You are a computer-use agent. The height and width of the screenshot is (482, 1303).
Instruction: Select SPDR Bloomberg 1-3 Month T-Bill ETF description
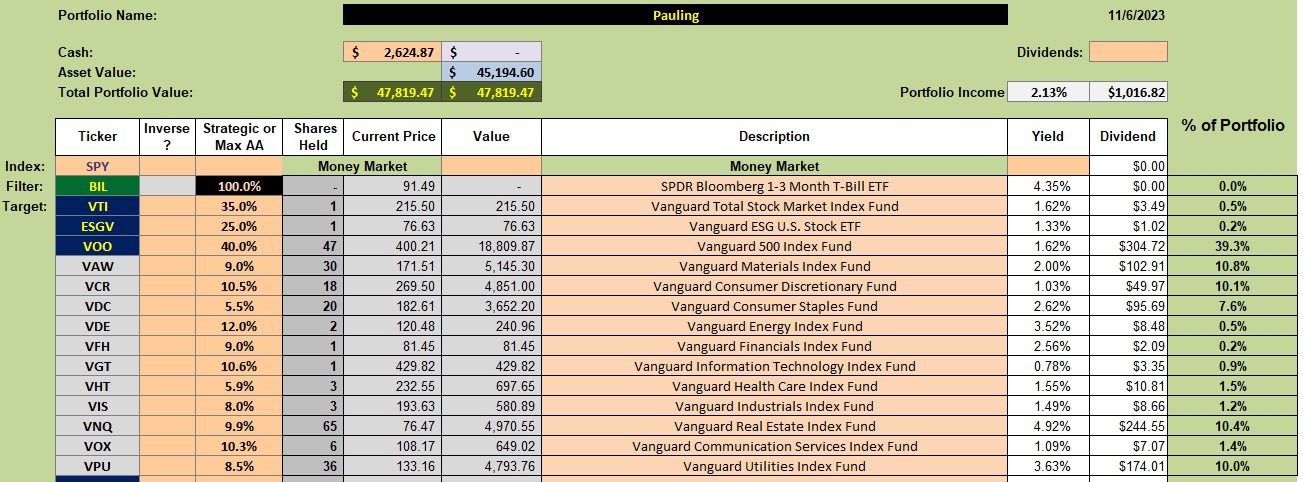[x=774, y=186]
